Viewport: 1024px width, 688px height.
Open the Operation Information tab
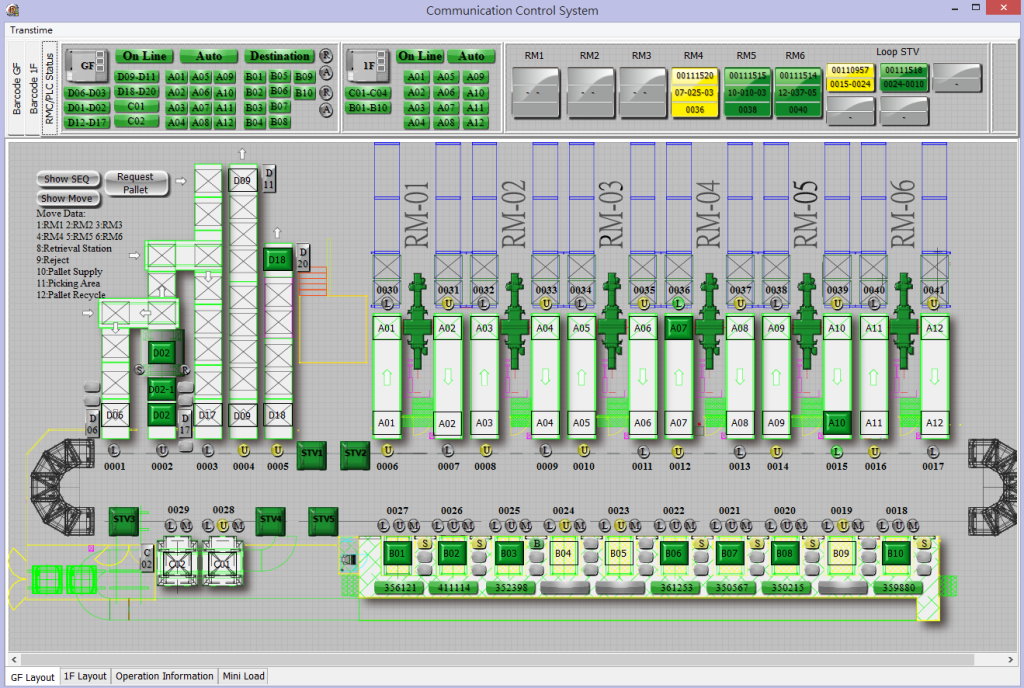[164, 676]
